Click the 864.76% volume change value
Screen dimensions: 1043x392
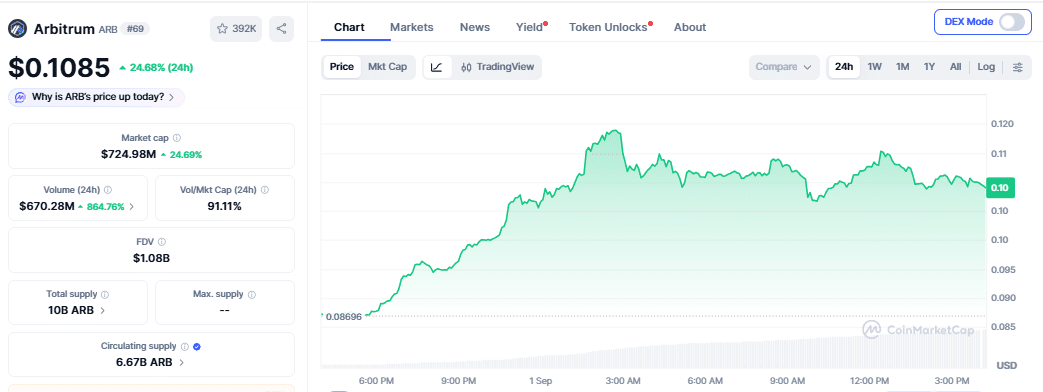pos(105,206)
